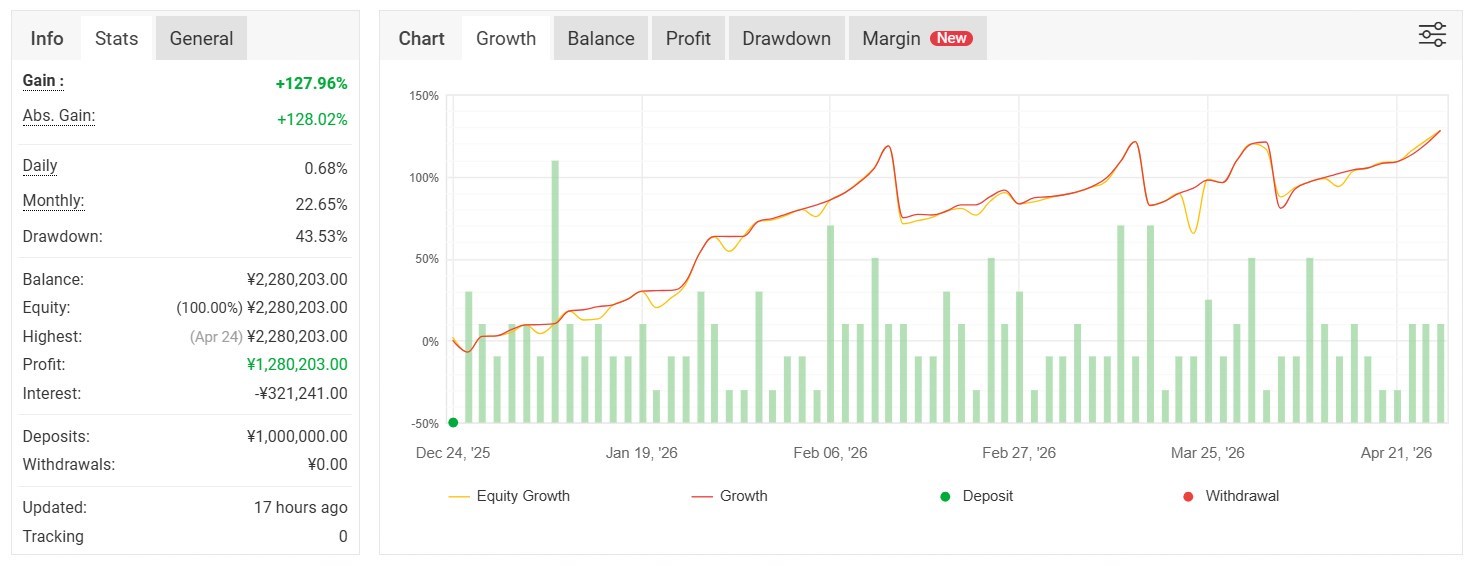
Task: Click the underlined Monthly label
Action: (x=53, y=201)
